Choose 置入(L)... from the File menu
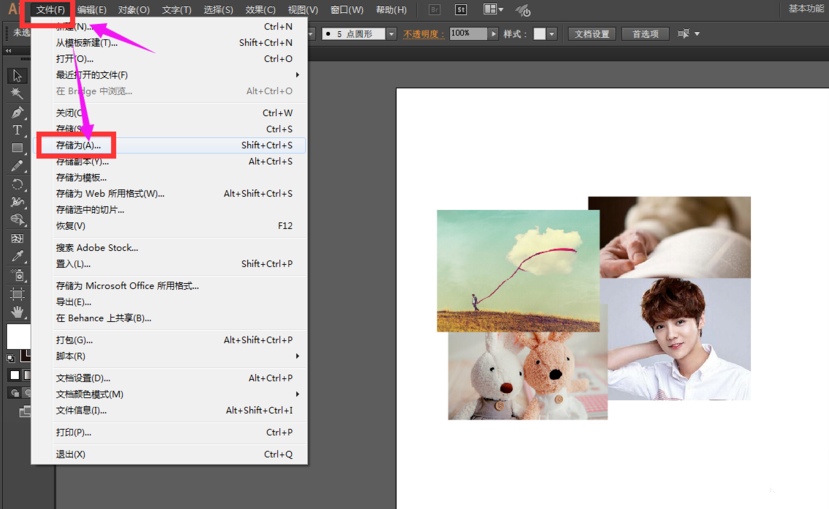The width and height of the screenshot is (829, 509). [73, 264]
